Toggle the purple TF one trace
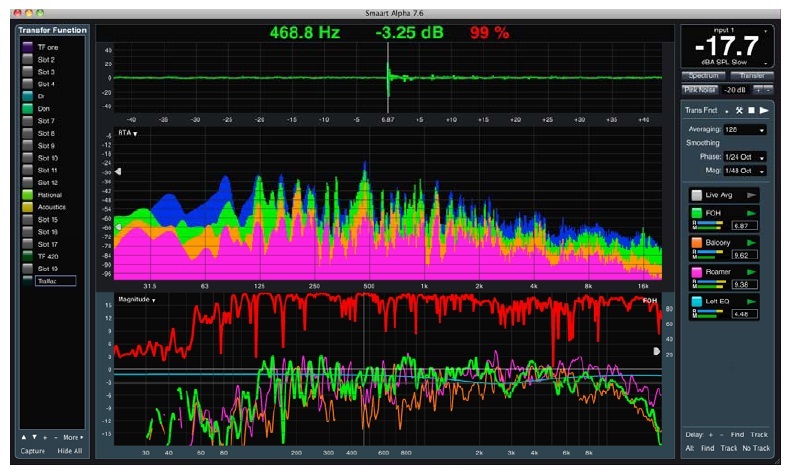 click(x=27, y=48)
